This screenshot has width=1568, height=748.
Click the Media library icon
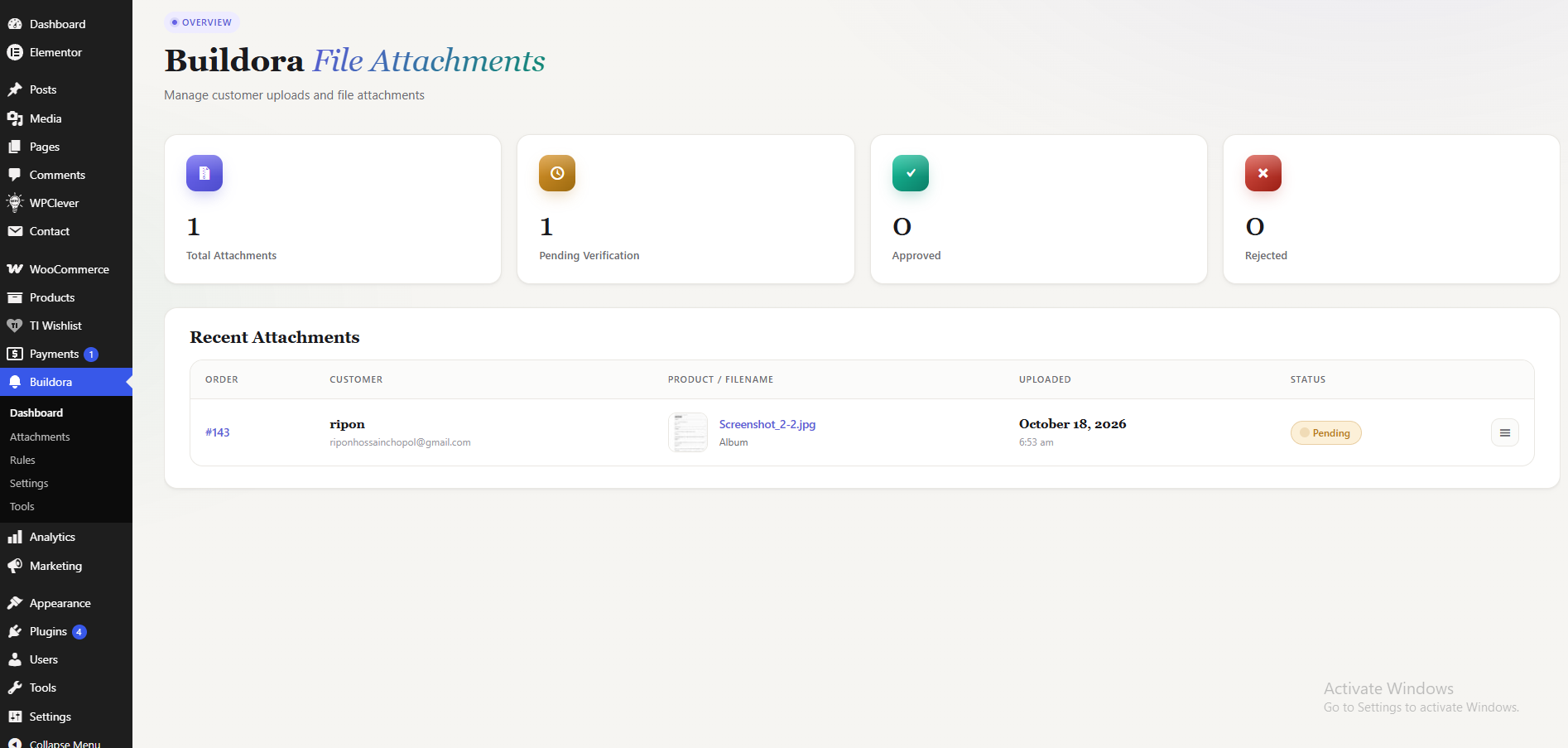(15, 118)
